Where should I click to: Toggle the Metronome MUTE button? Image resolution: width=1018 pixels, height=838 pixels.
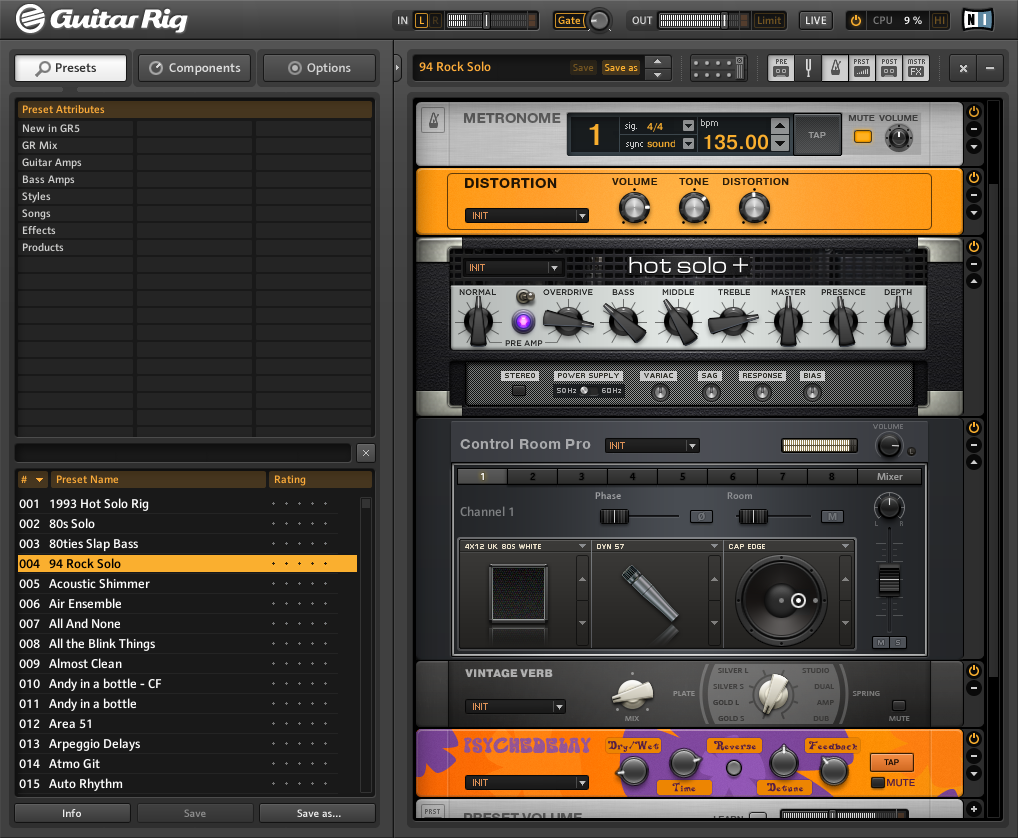863,136
